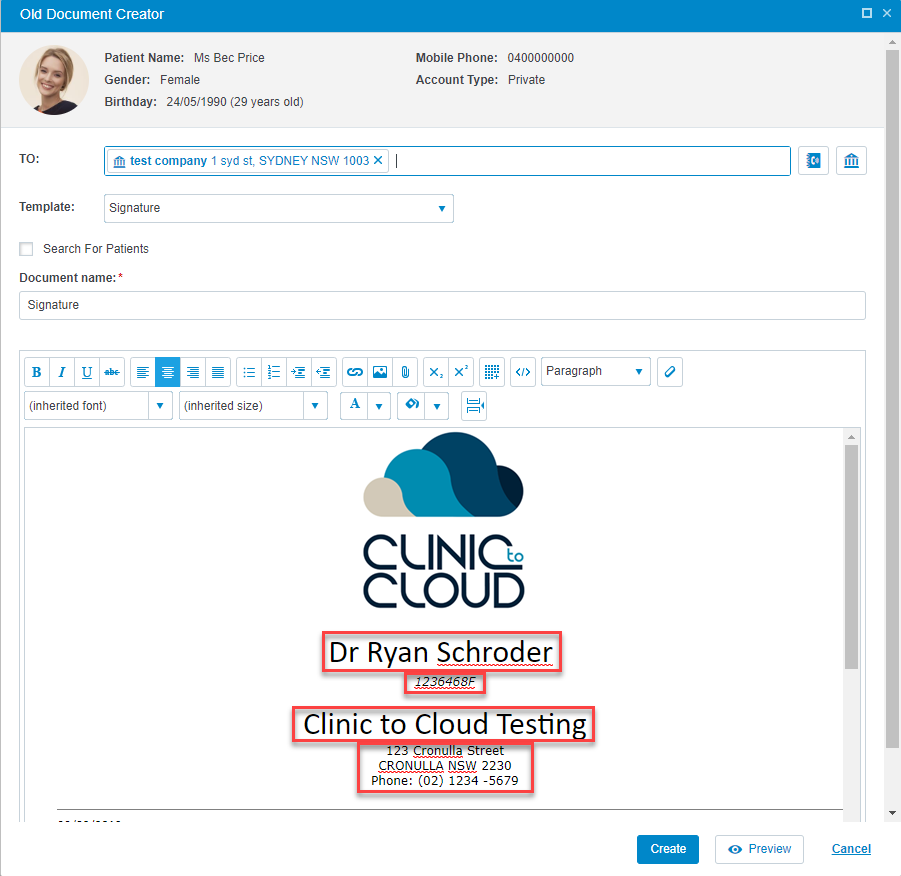Viewport: 901px width, 876px height.
Task: Click the dialog's main vertical scrollbar
Action: [892, 399]
